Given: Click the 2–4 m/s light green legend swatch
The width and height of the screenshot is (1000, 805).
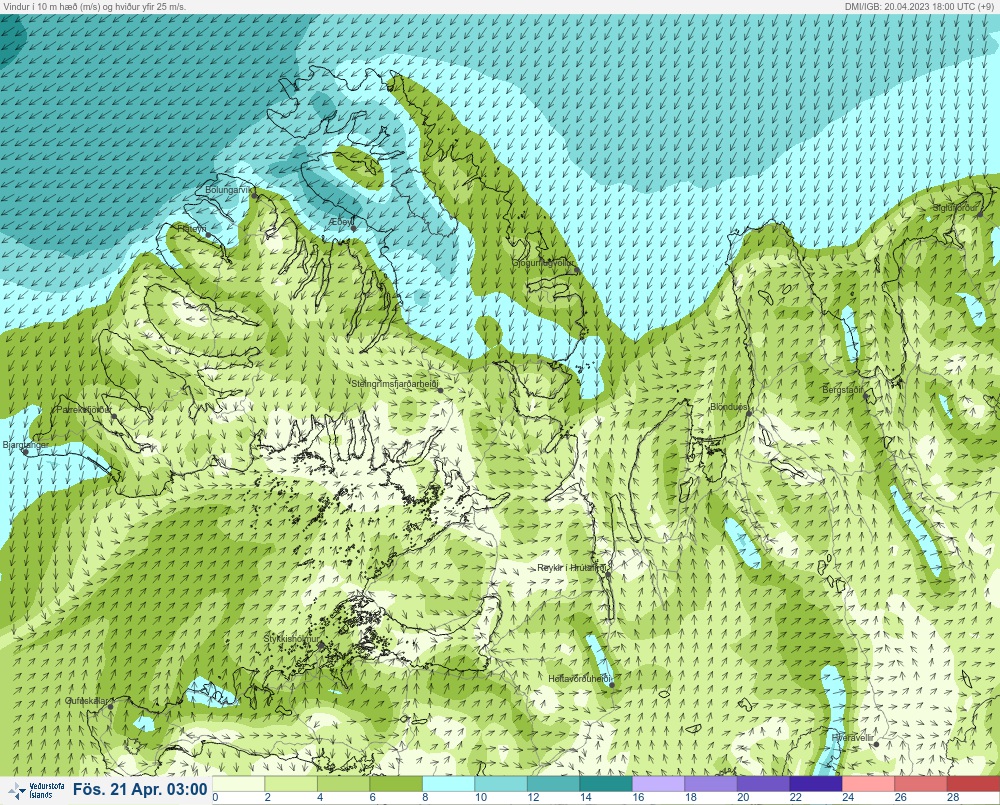Looking at the screenshot, I should point(291,783).
